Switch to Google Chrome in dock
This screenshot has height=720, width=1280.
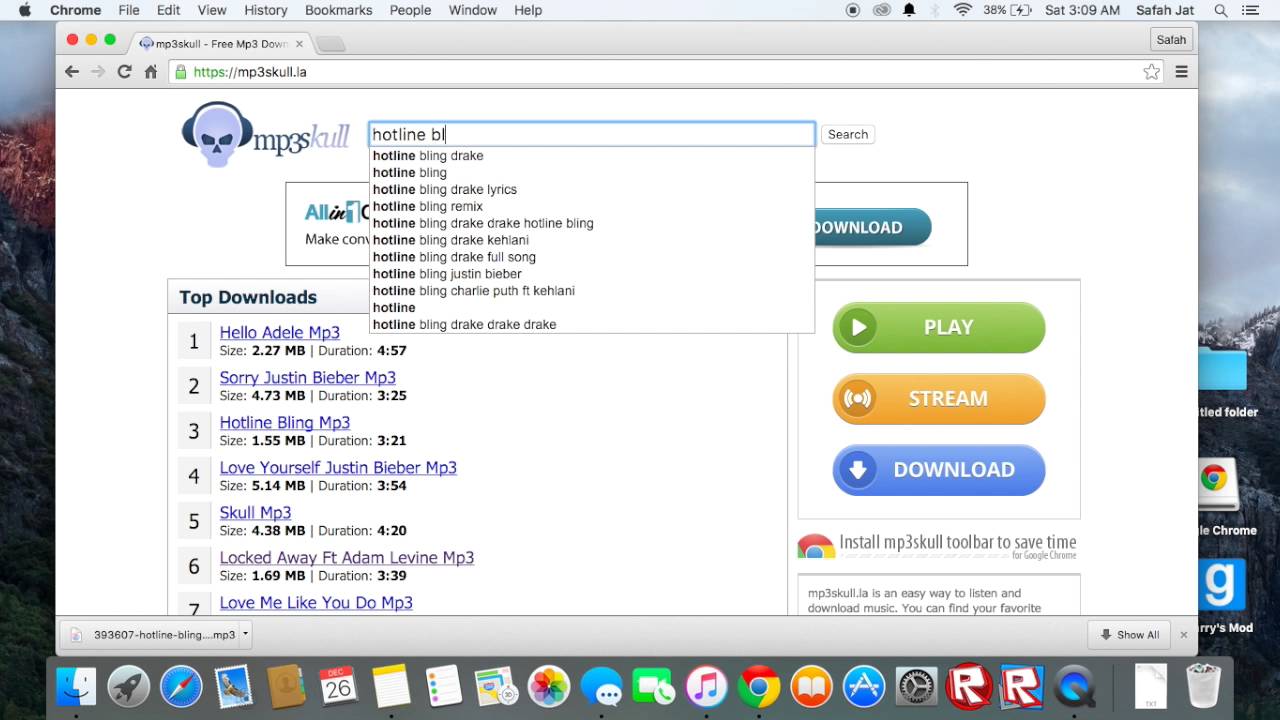pos(759,686)
